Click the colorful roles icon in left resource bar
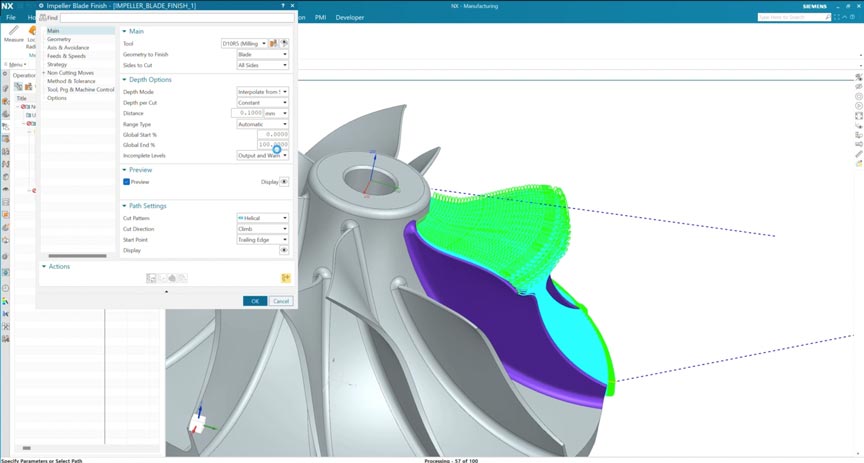 click(x=6, y=302)
